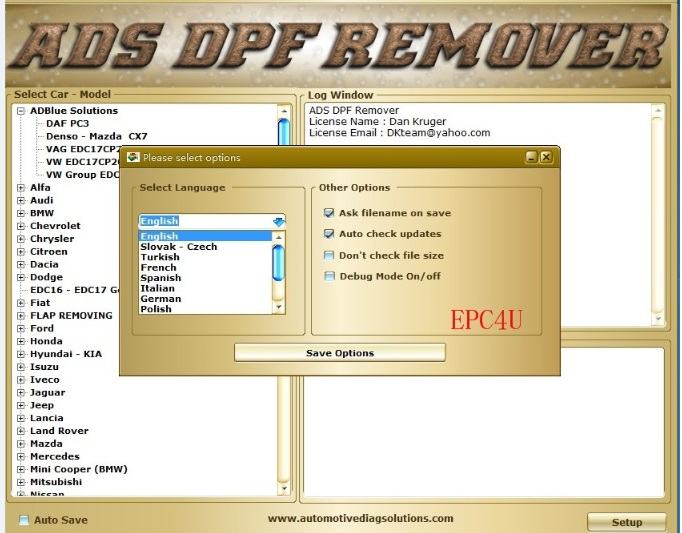Expand the Mitsubishi tree node

[20, 482]
